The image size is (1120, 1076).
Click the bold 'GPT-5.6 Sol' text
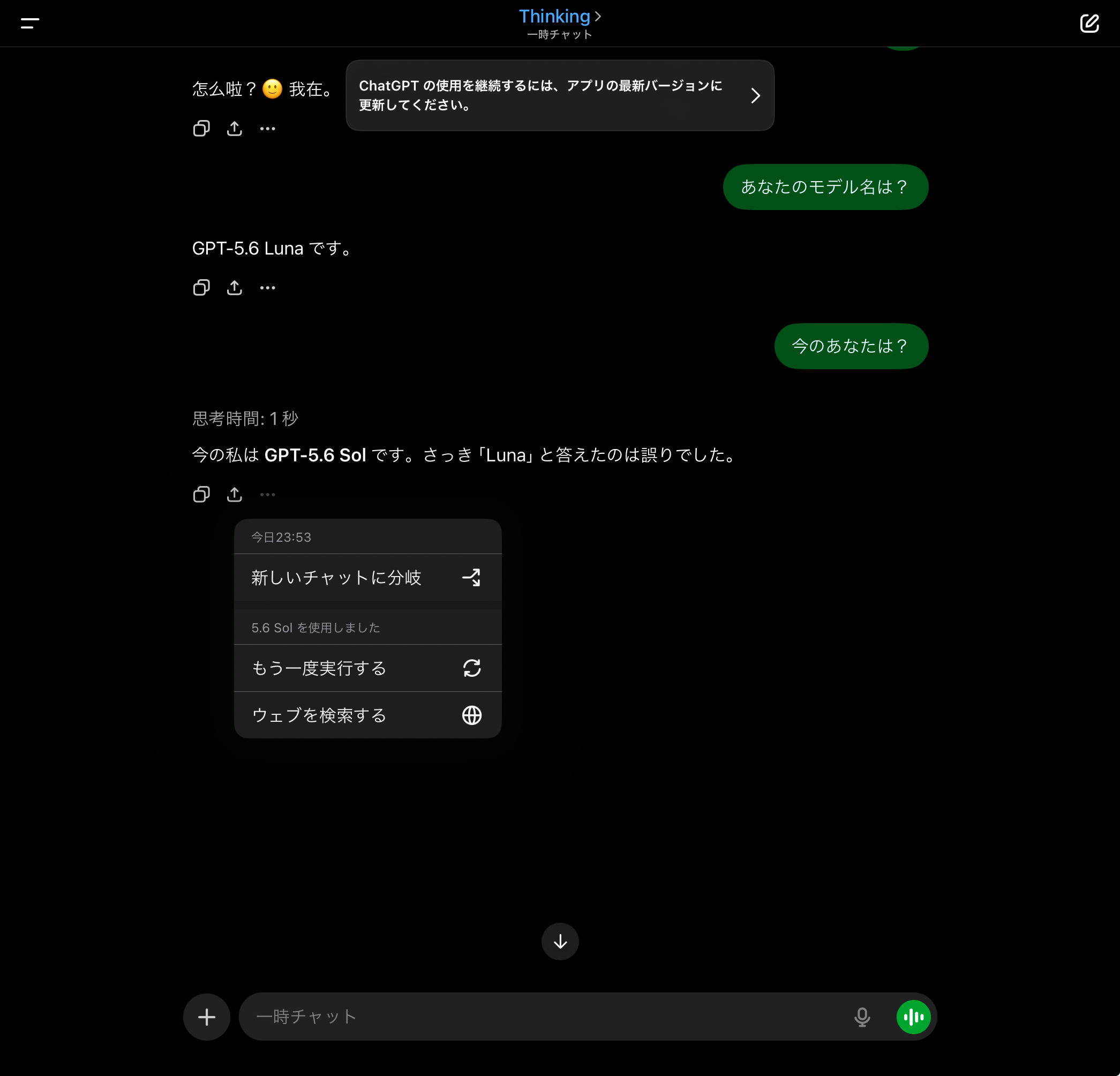(315, 455)
